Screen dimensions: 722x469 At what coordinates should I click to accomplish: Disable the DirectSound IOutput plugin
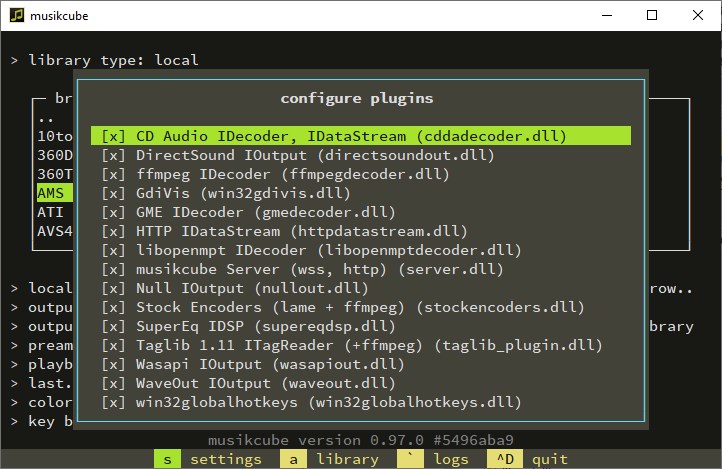pos(113,155)
